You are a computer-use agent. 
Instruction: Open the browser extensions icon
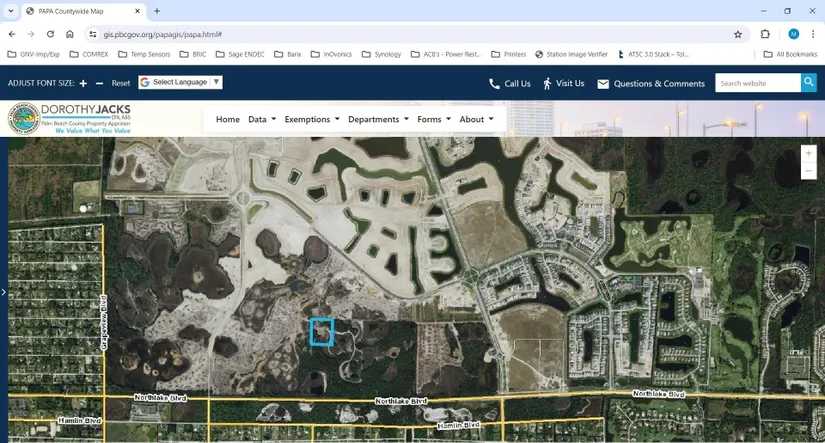point(765,33)
